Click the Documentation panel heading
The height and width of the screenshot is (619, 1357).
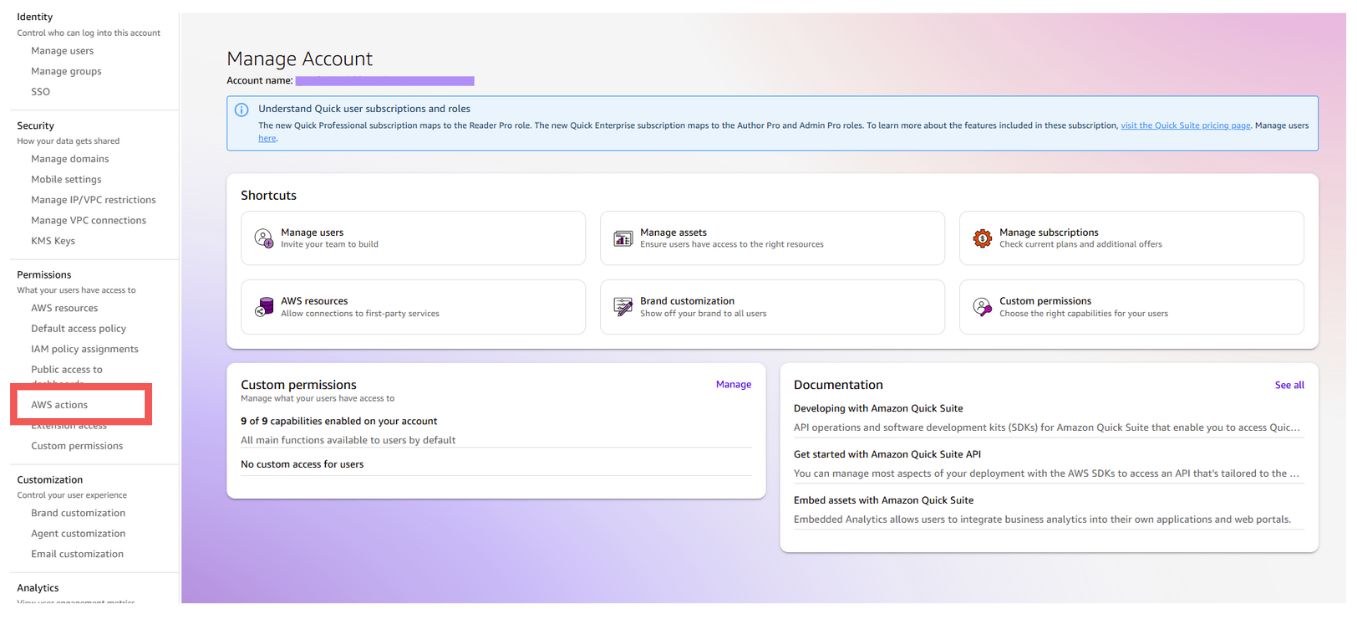pyautogui.click(x=838, y=385)
